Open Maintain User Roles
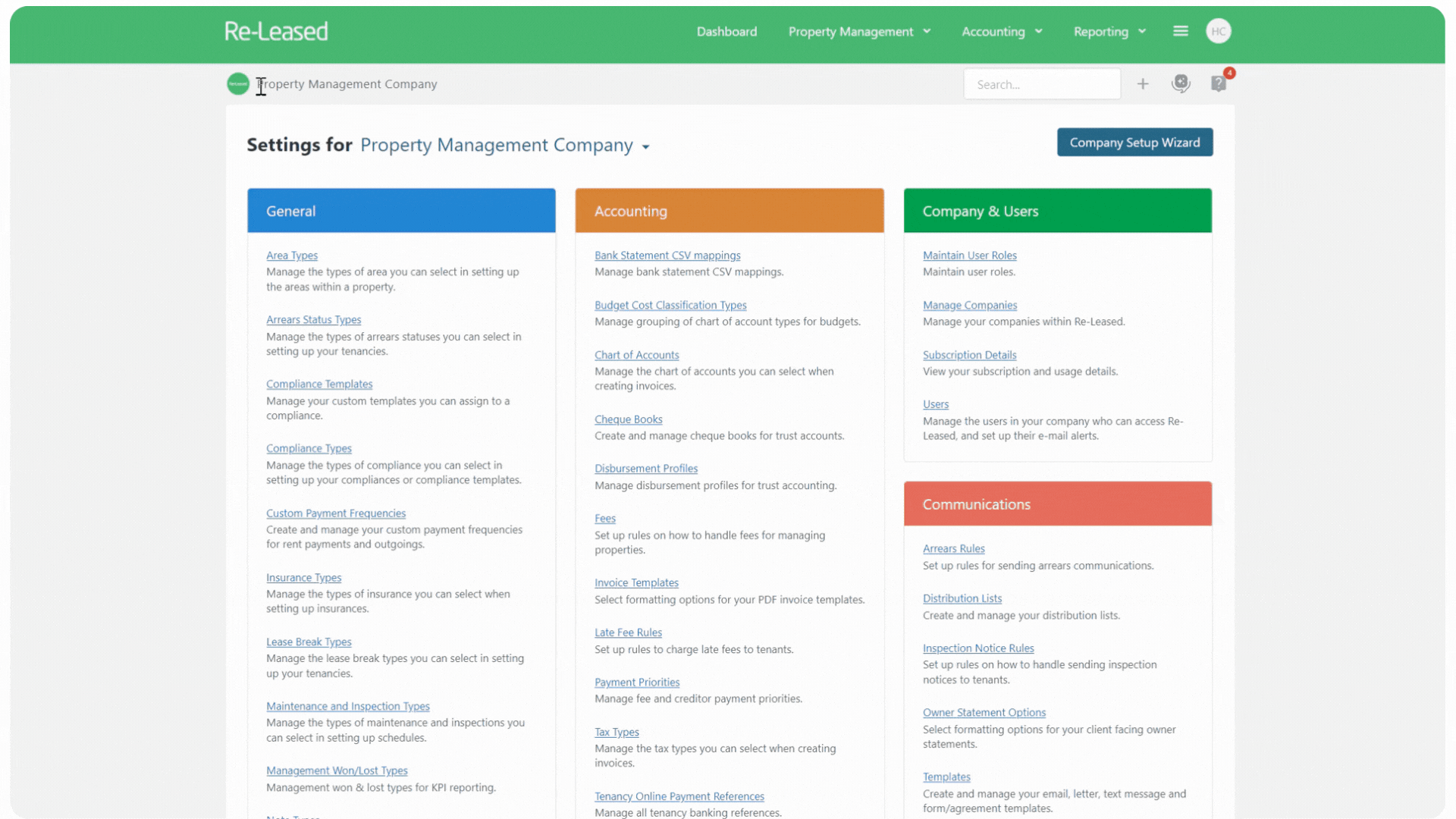 click(969, 256)
